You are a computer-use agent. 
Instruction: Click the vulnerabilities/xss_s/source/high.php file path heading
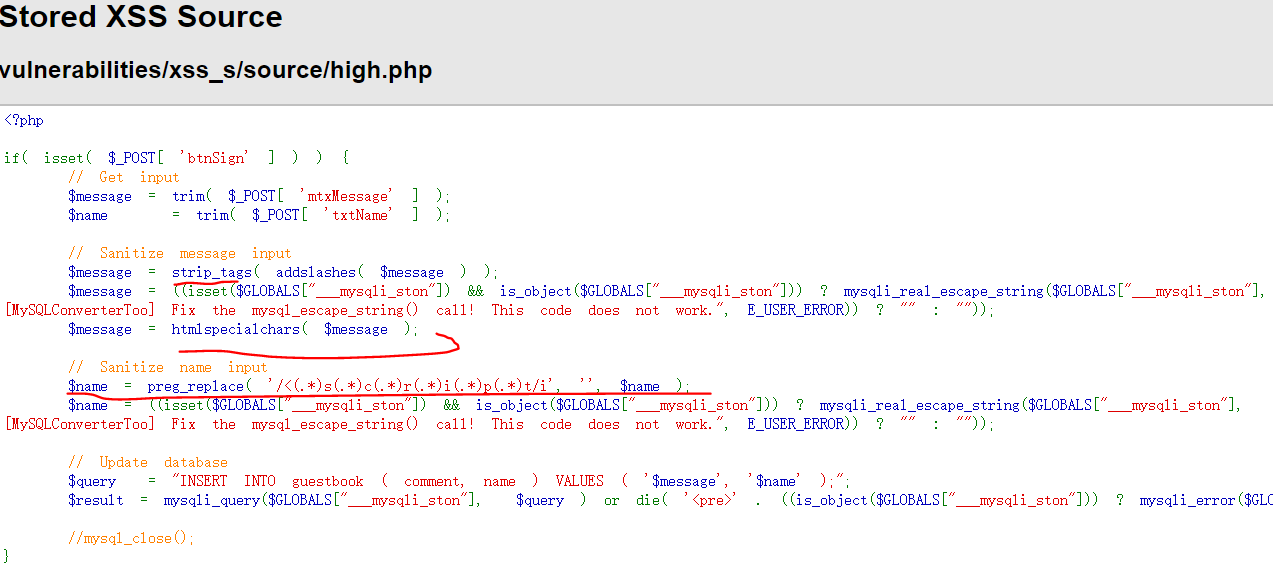point(216,71)
